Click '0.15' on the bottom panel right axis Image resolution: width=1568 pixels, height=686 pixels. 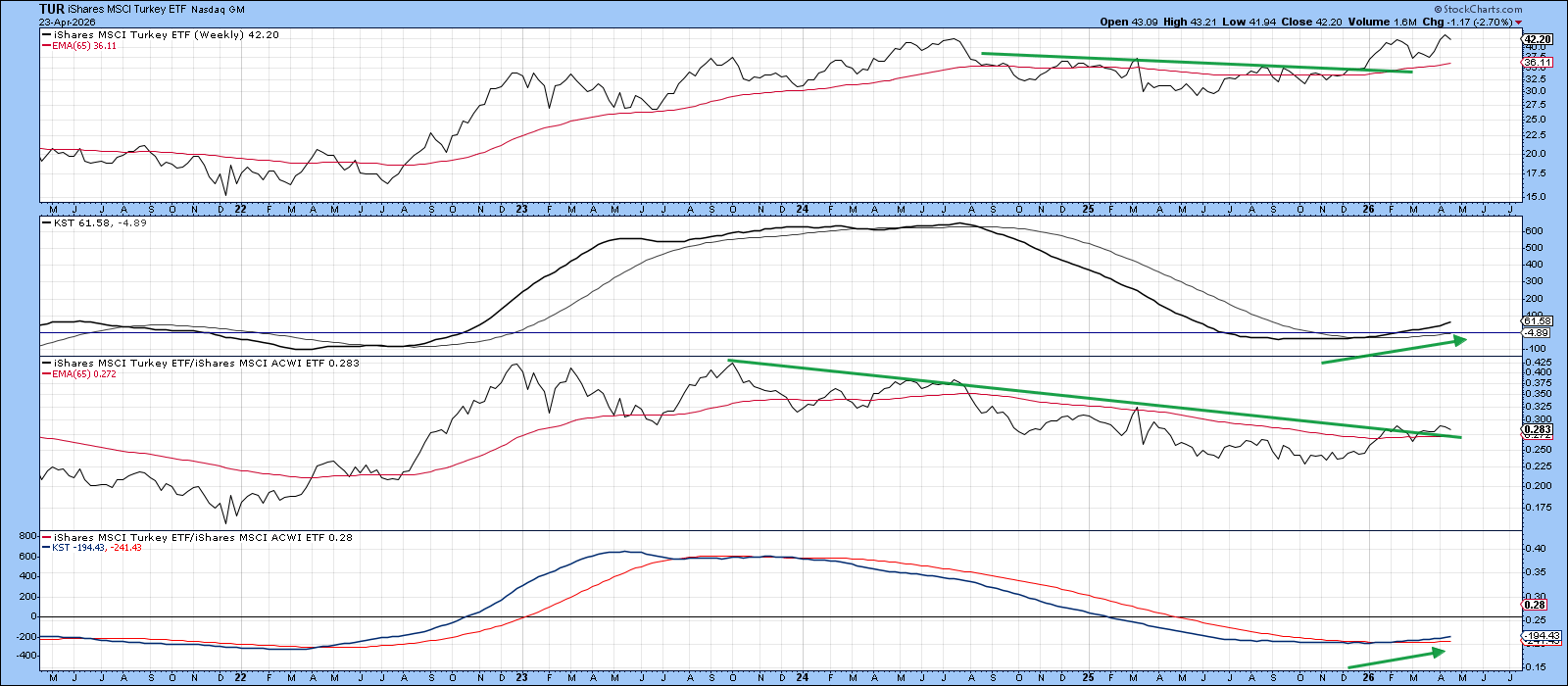pos(1536,667)
